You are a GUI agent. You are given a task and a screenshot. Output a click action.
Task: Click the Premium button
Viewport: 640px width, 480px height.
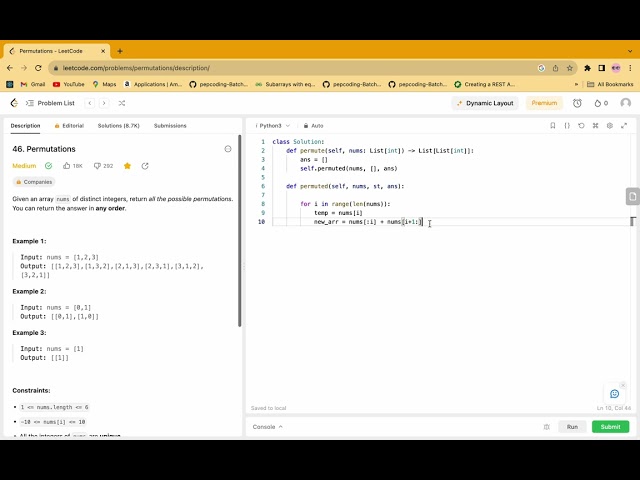coord(544,103)
